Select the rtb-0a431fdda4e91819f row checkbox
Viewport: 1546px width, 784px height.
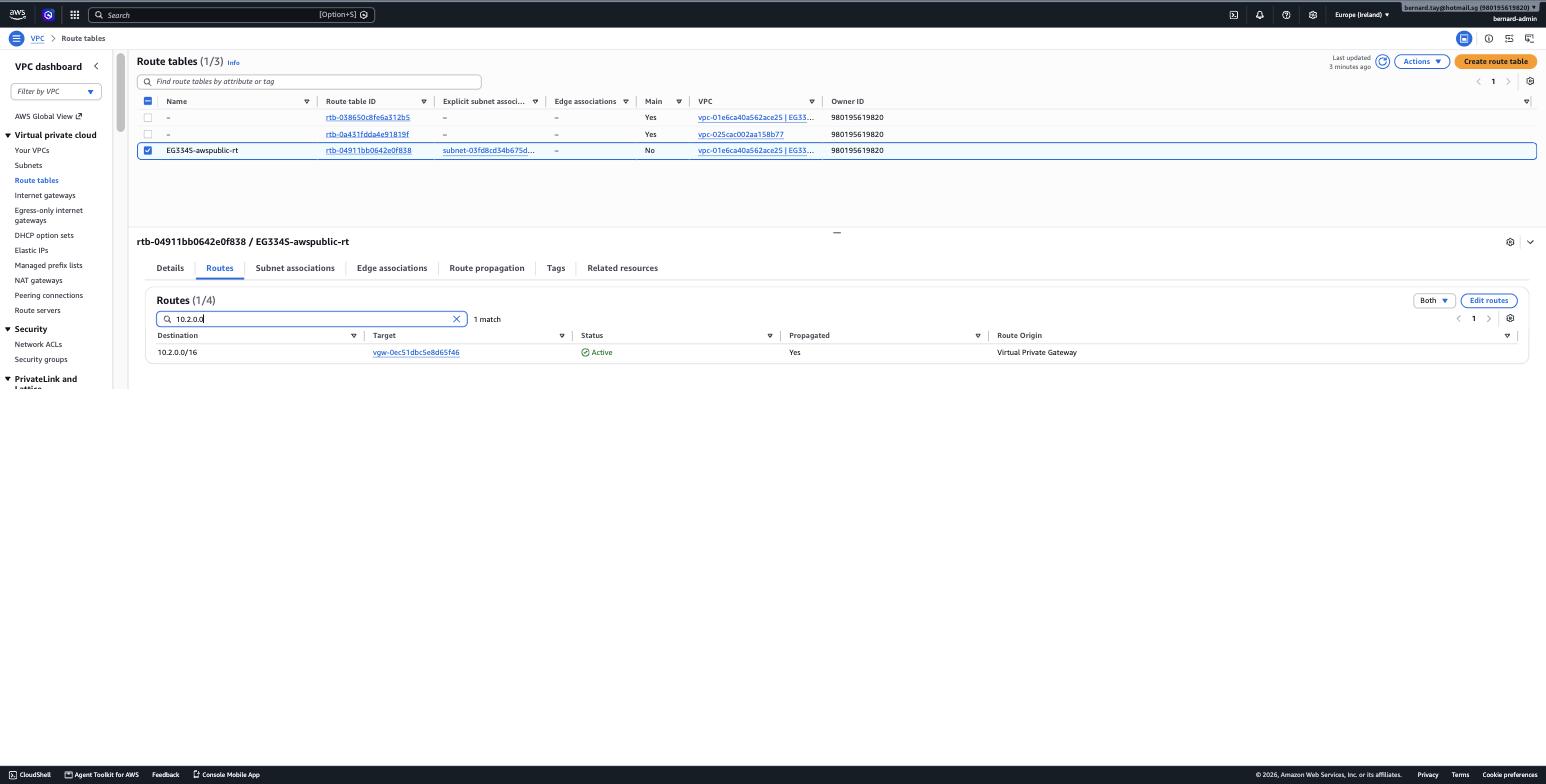[148, 134]
